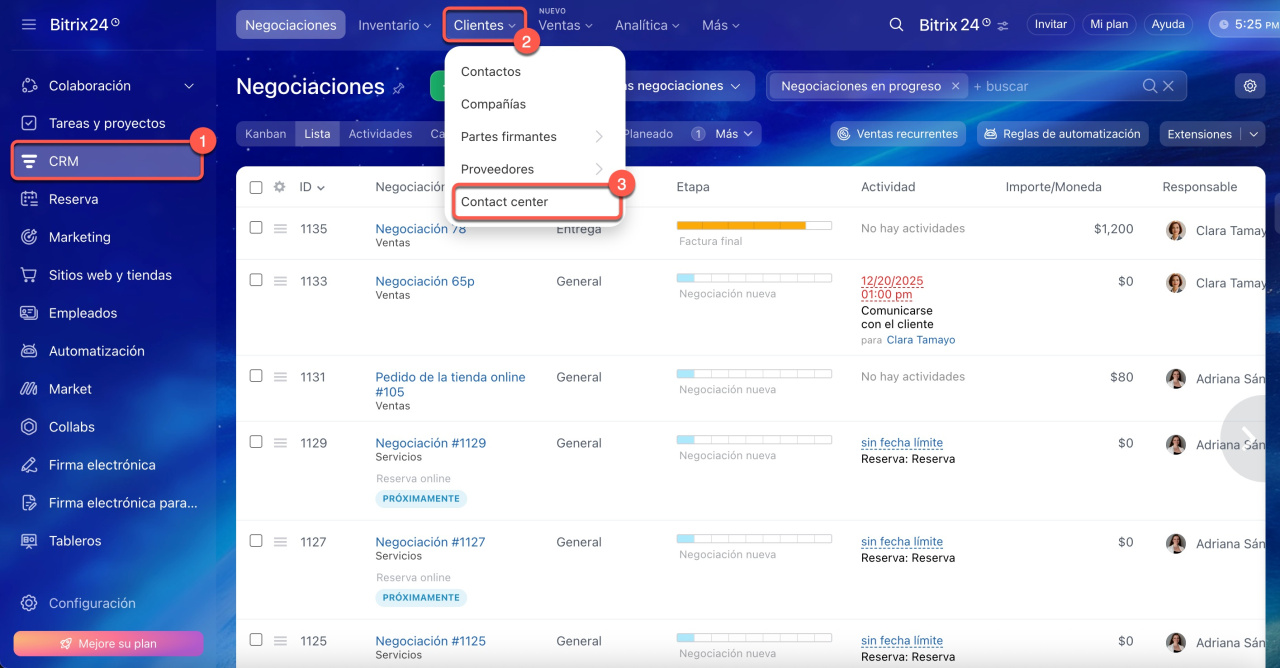The image size is (1280, 668).
Task: Open the Extensiones dropdown
Action: pos(1253,134)
